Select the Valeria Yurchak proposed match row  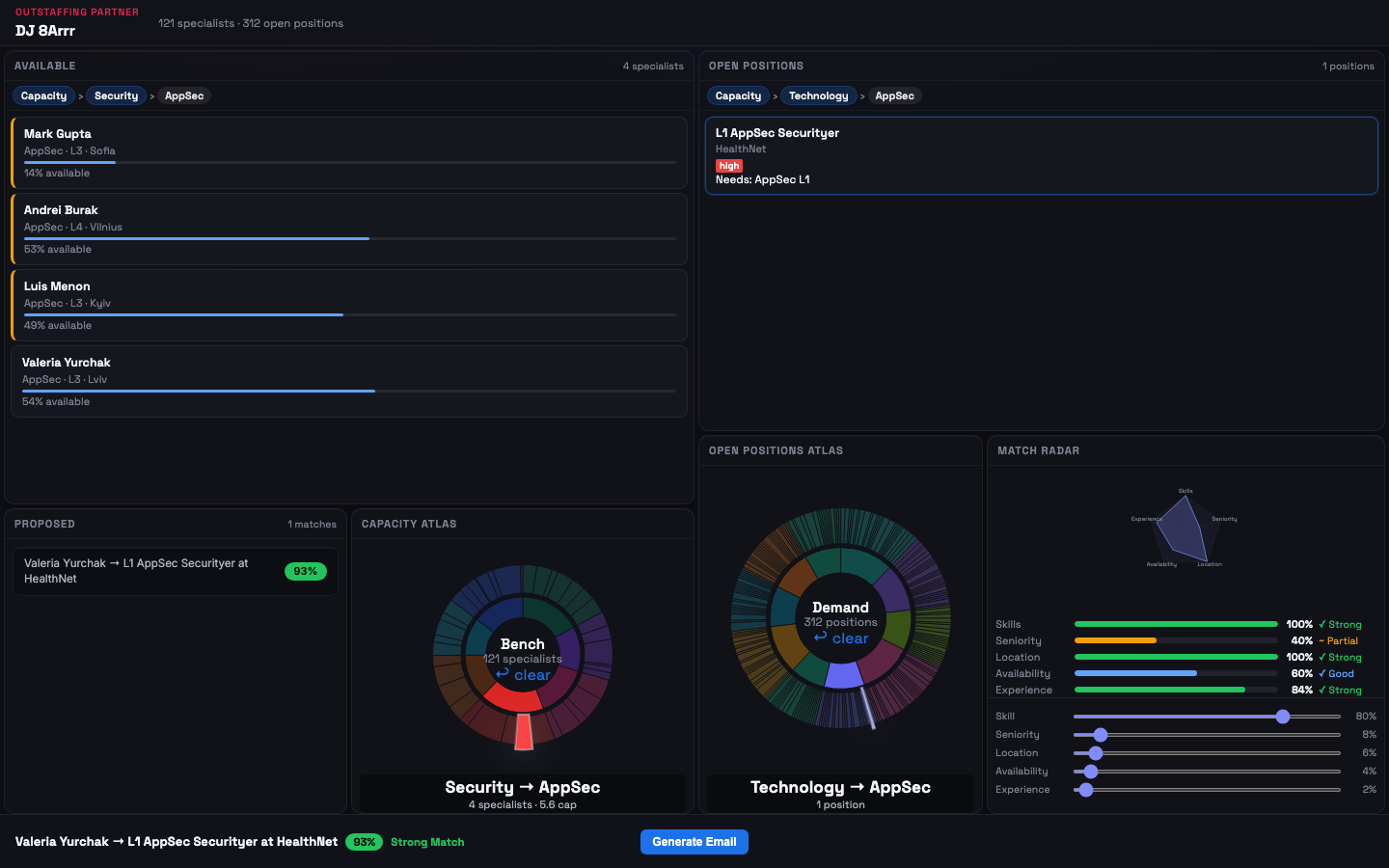pyautogui.click(x=176, y=571)
